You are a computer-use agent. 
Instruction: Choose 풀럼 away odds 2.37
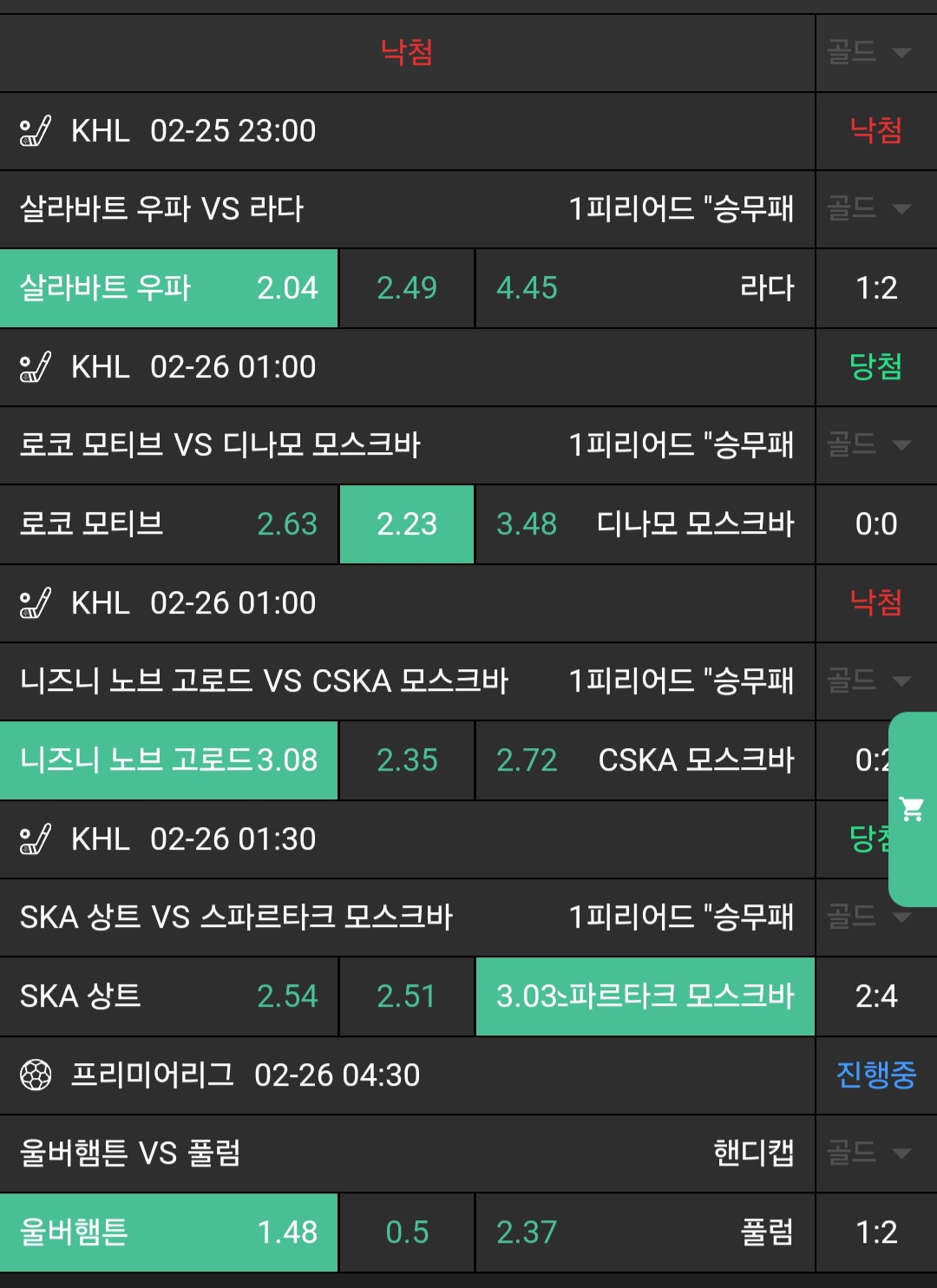coord(645,1232)
